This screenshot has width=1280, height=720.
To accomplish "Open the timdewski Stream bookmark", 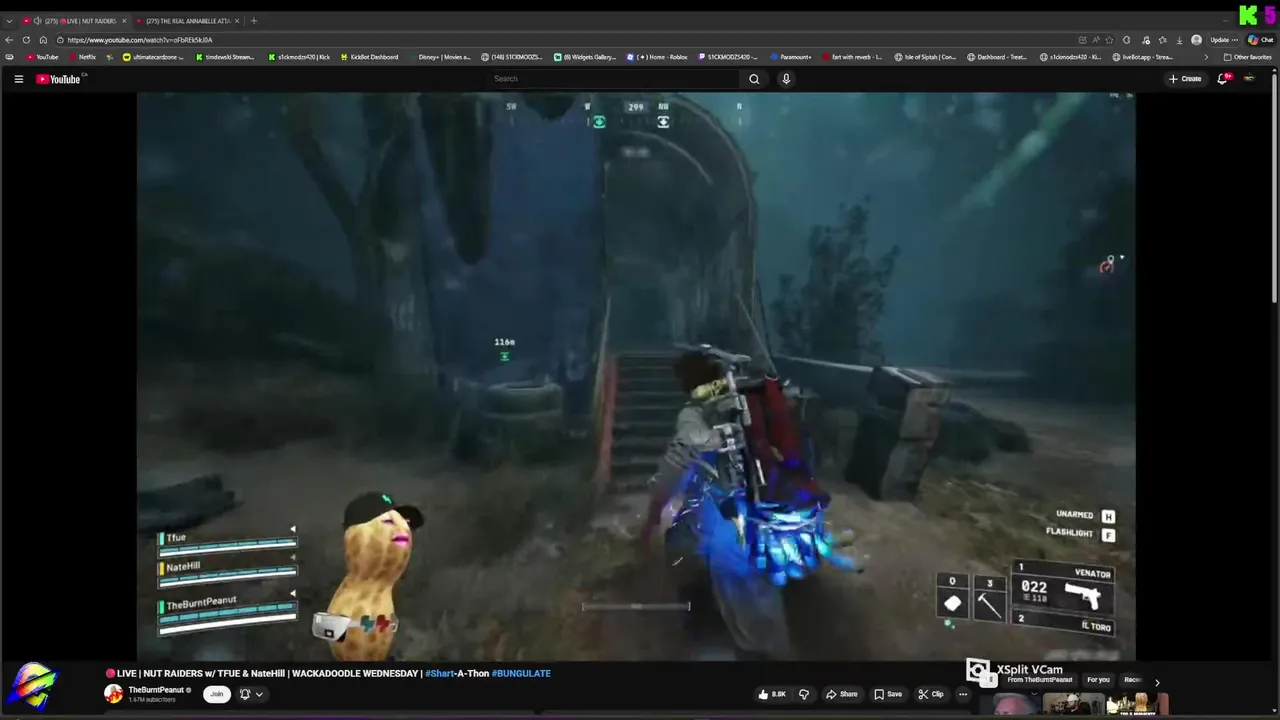I will 225,57.
